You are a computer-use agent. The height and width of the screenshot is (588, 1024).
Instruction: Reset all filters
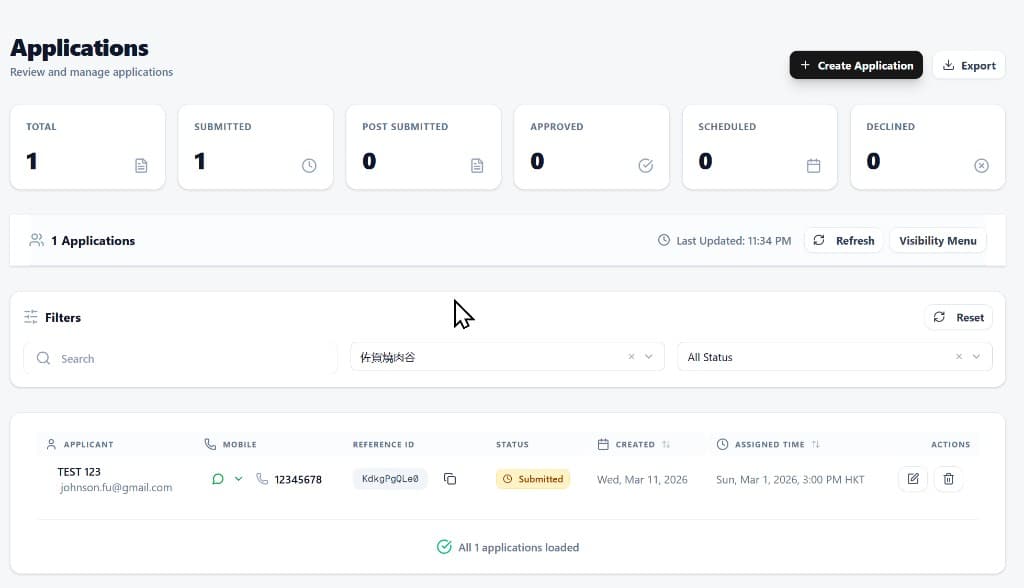click(x=958, y=317)
